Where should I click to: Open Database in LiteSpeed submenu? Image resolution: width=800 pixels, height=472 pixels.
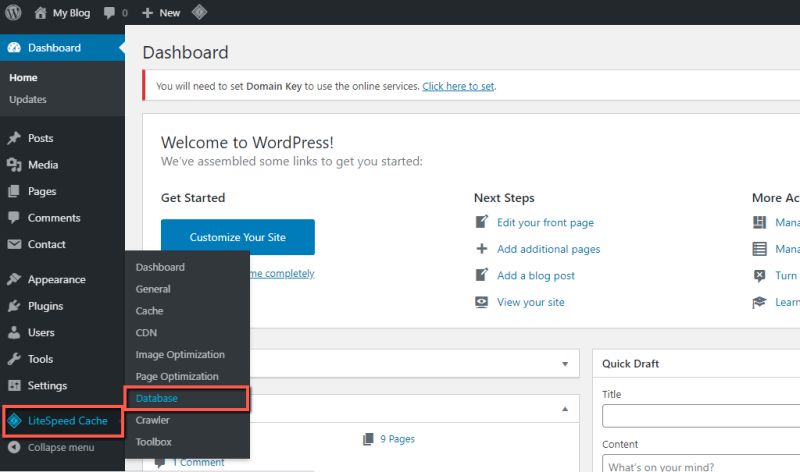coord(157,398)
